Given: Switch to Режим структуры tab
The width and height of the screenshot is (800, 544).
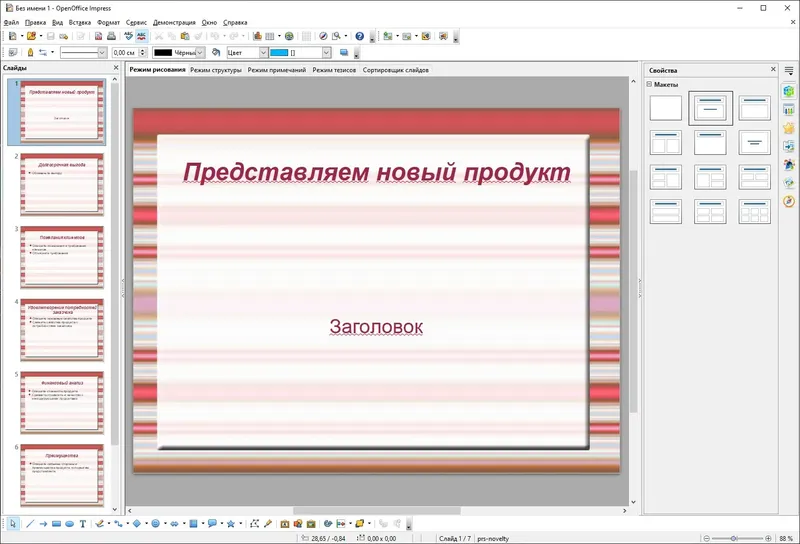Looking at the screenshot, I should click(x=216, y=70).
